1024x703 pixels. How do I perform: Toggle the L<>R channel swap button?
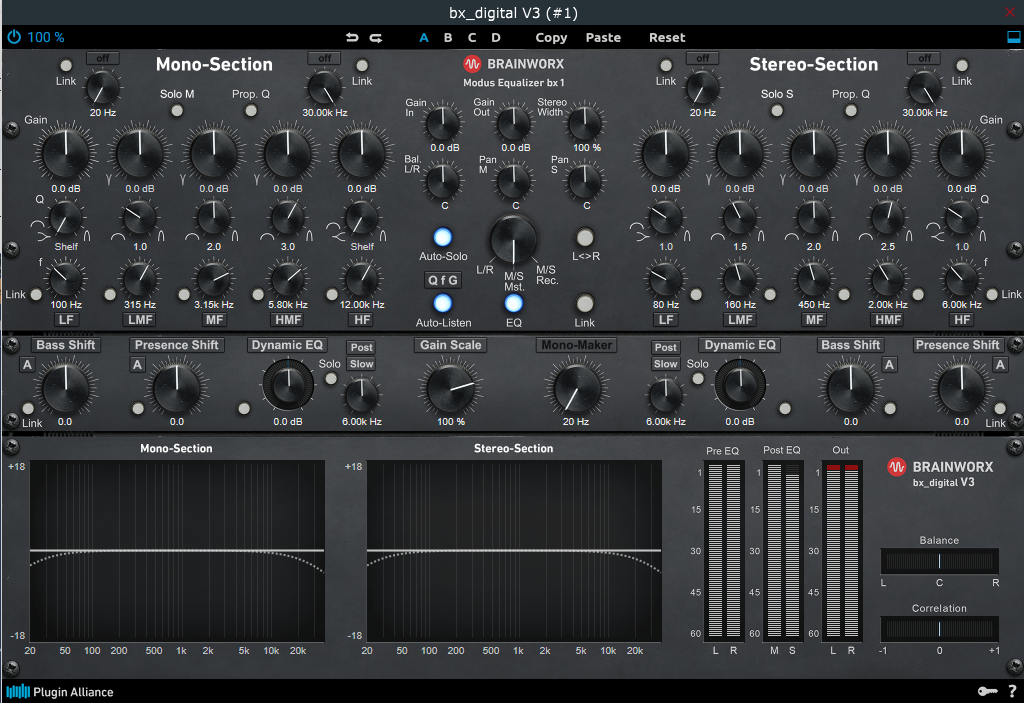point(585,237)
